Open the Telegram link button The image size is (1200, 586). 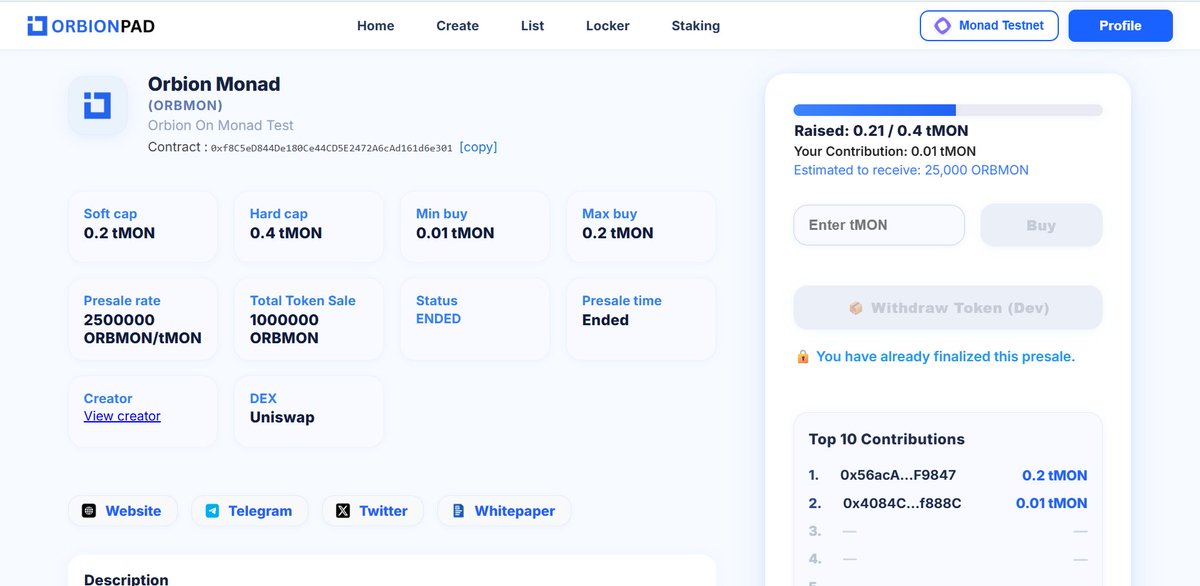(250, 511)
